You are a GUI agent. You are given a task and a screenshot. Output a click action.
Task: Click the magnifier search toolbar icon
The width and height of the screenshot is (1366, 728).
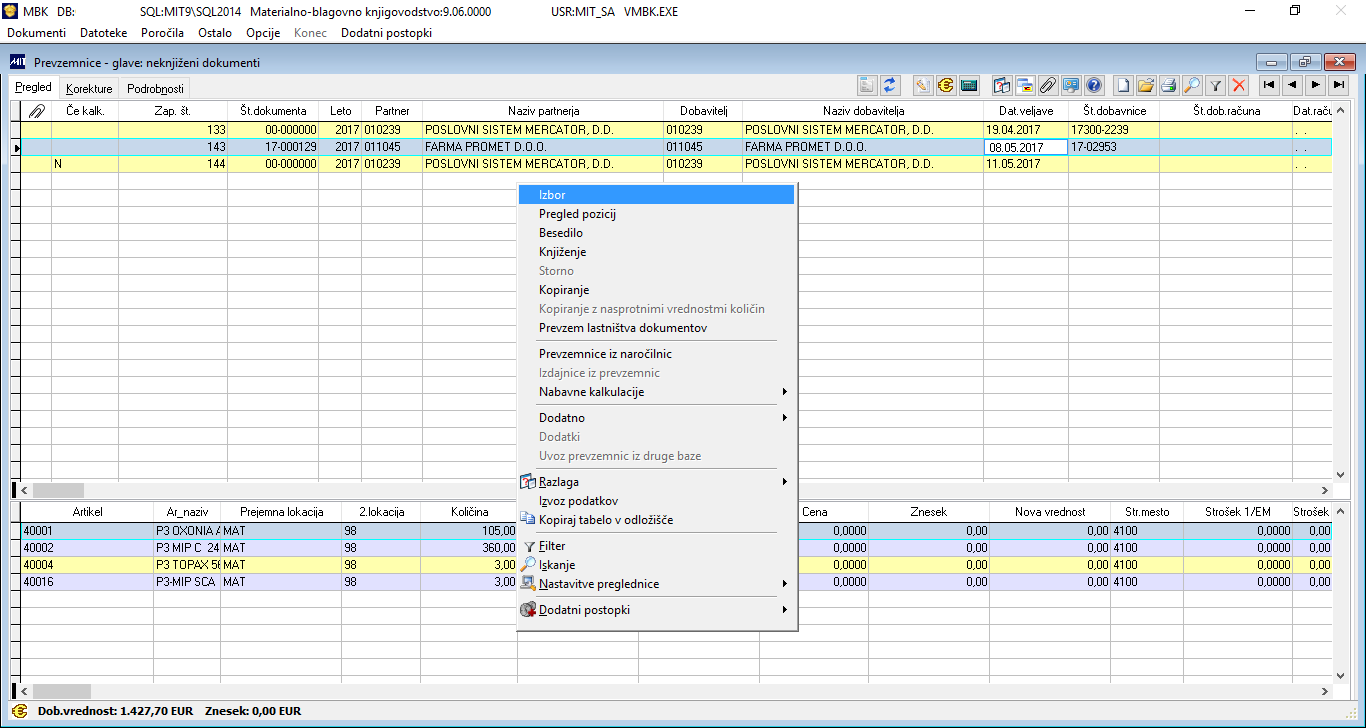click(x=1192, y=86)
